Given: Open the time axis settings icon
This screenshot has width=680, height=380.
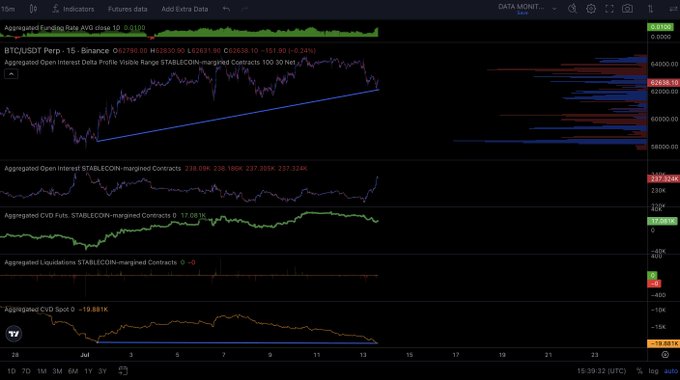Looking at the screenshot, I should coord(665,355).
